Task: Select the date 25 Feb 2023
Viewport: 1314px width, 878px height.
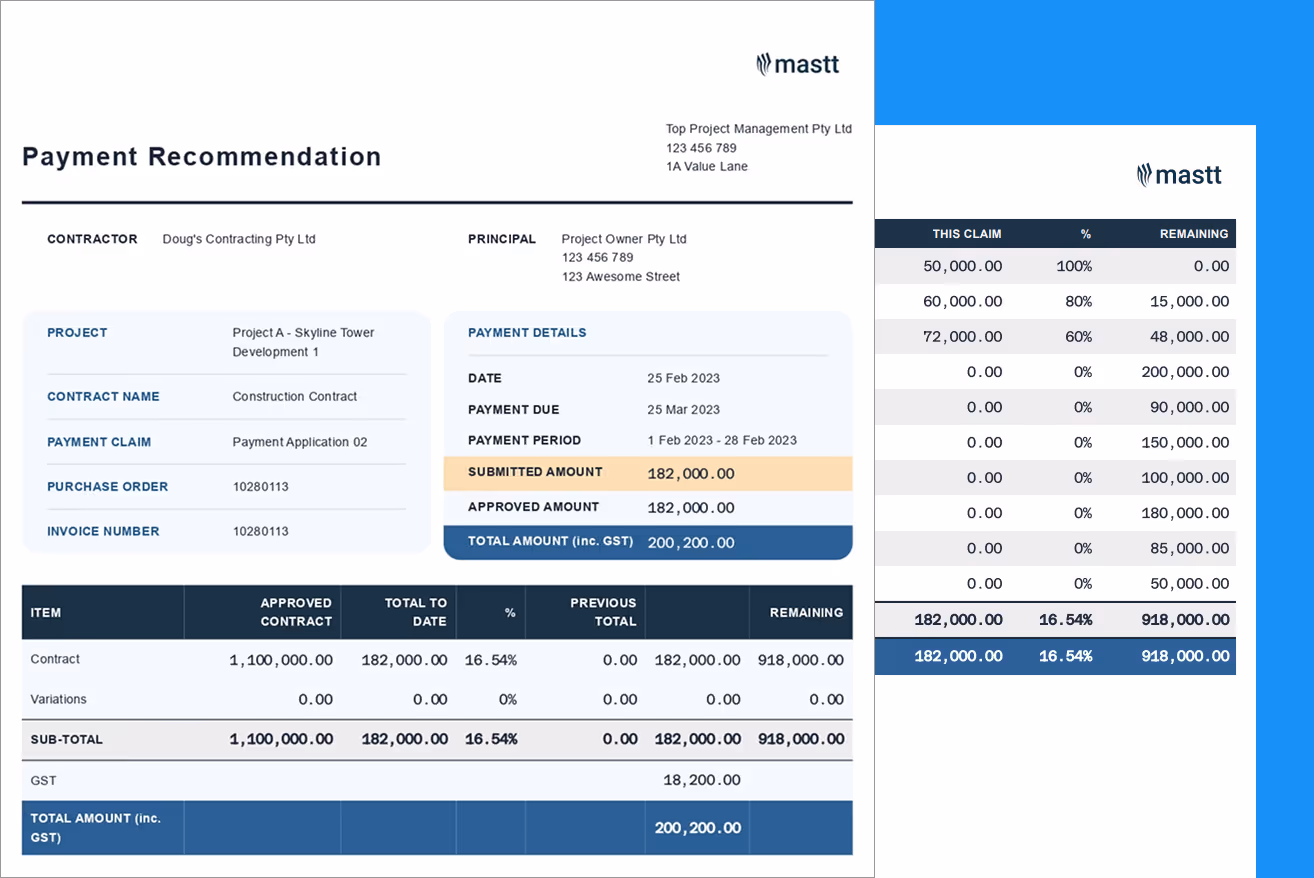Action: point(684,379)
